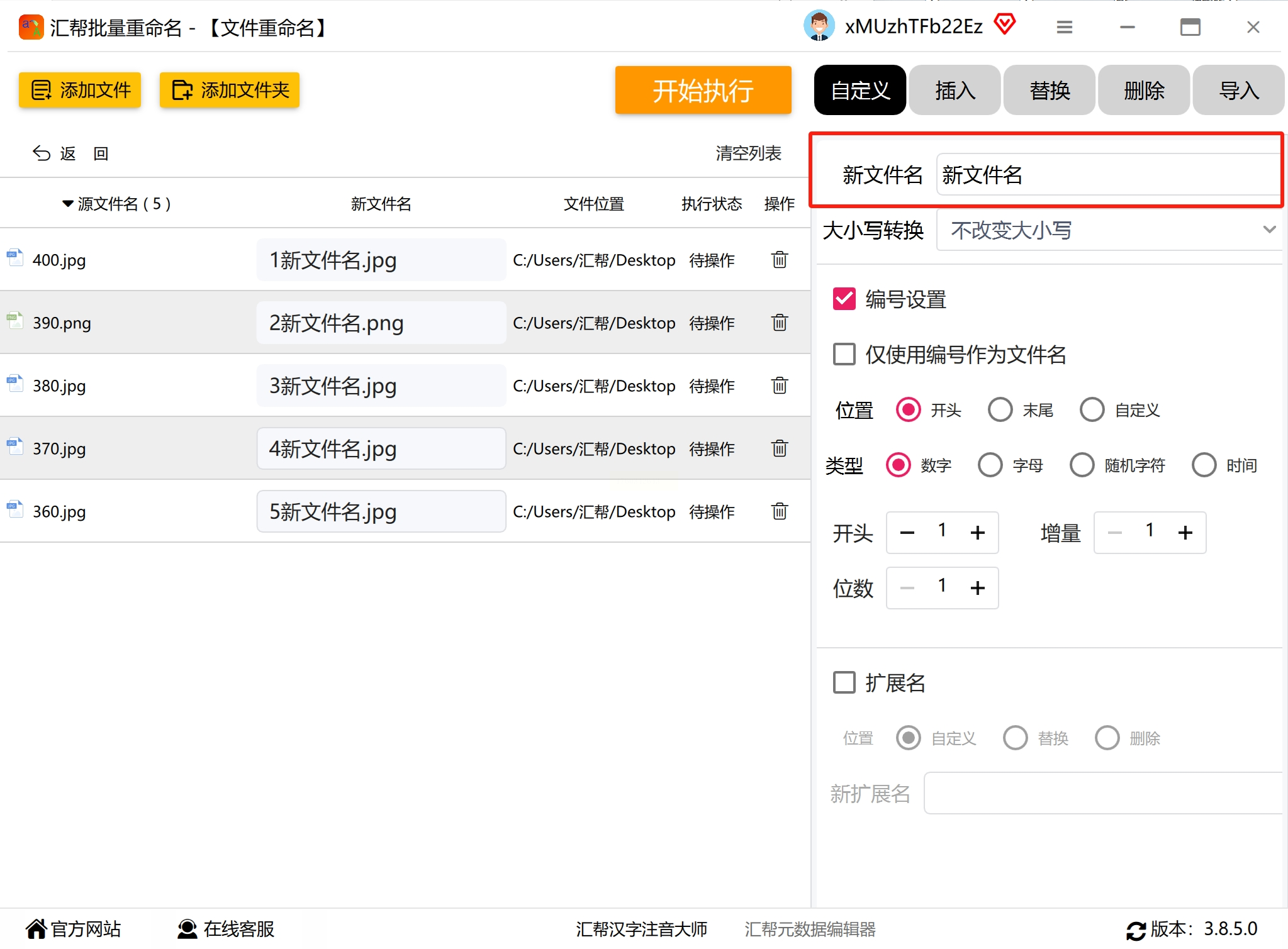Switch to the 替换 tab
This screenshot has height=949, width=1288.
point(1049,91)
